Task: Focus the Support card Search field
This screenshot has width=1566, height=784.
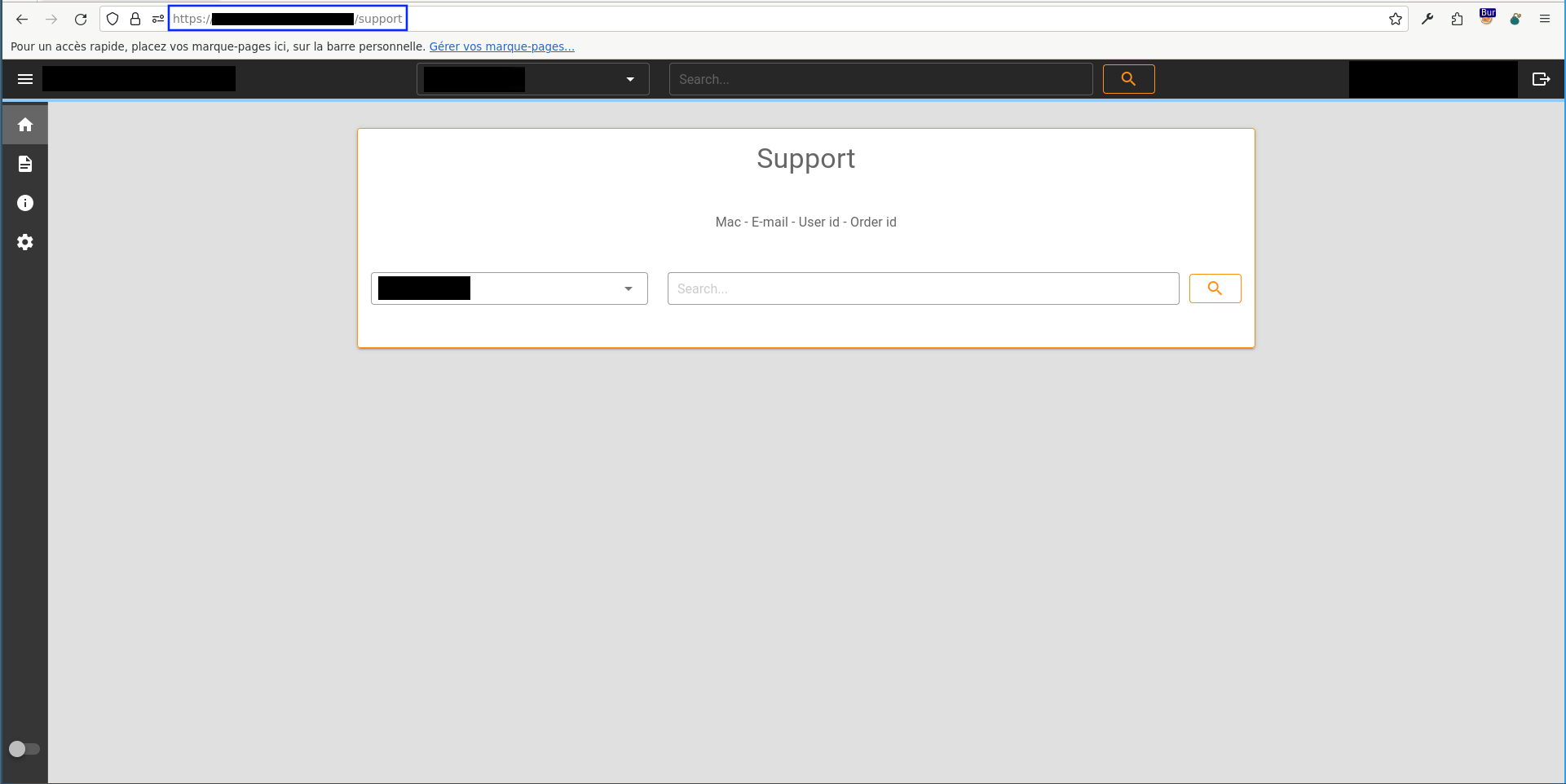Action: 923,288
